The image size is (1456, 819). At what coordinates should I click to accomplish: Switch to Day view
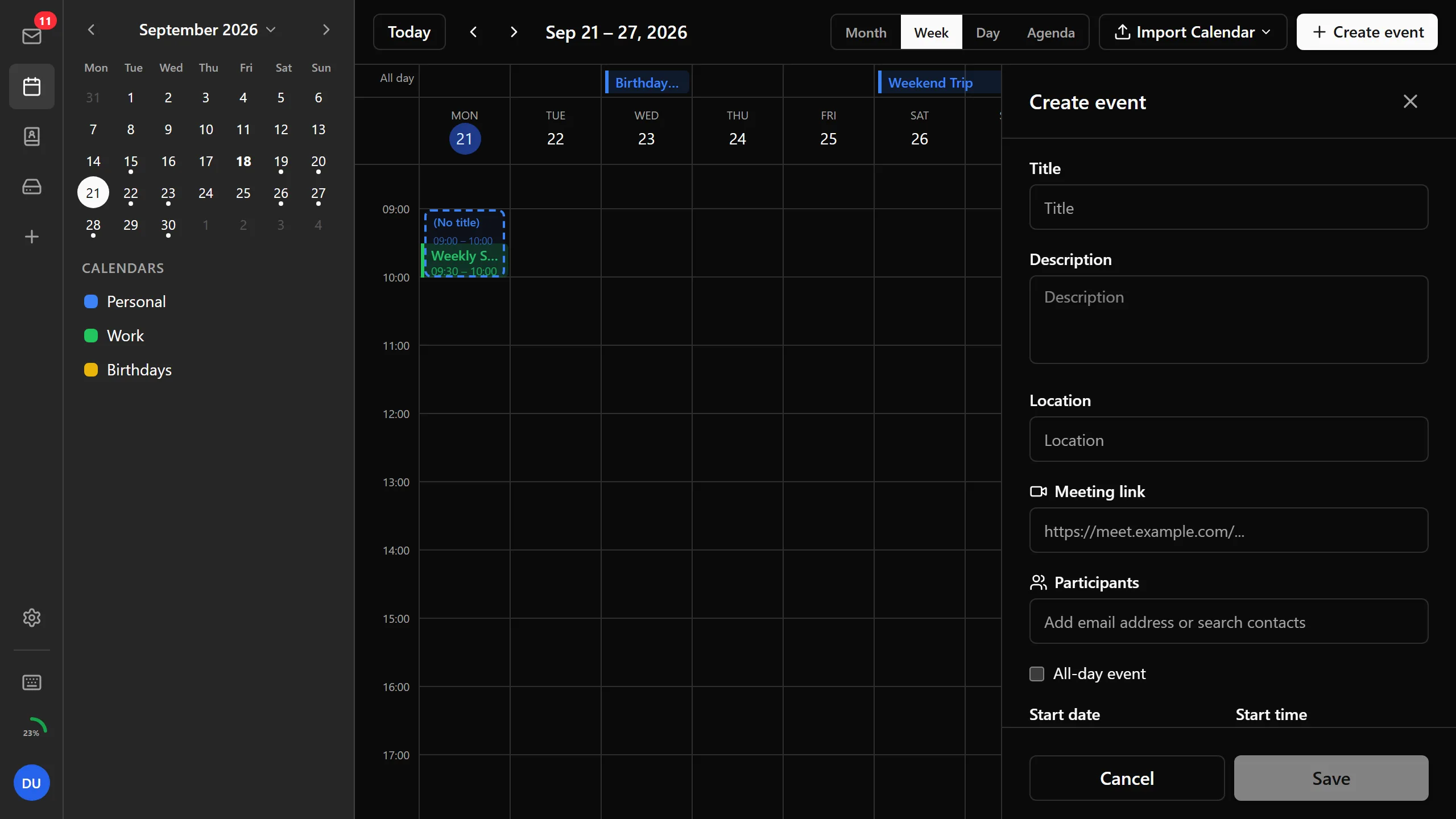pos(987,32)
